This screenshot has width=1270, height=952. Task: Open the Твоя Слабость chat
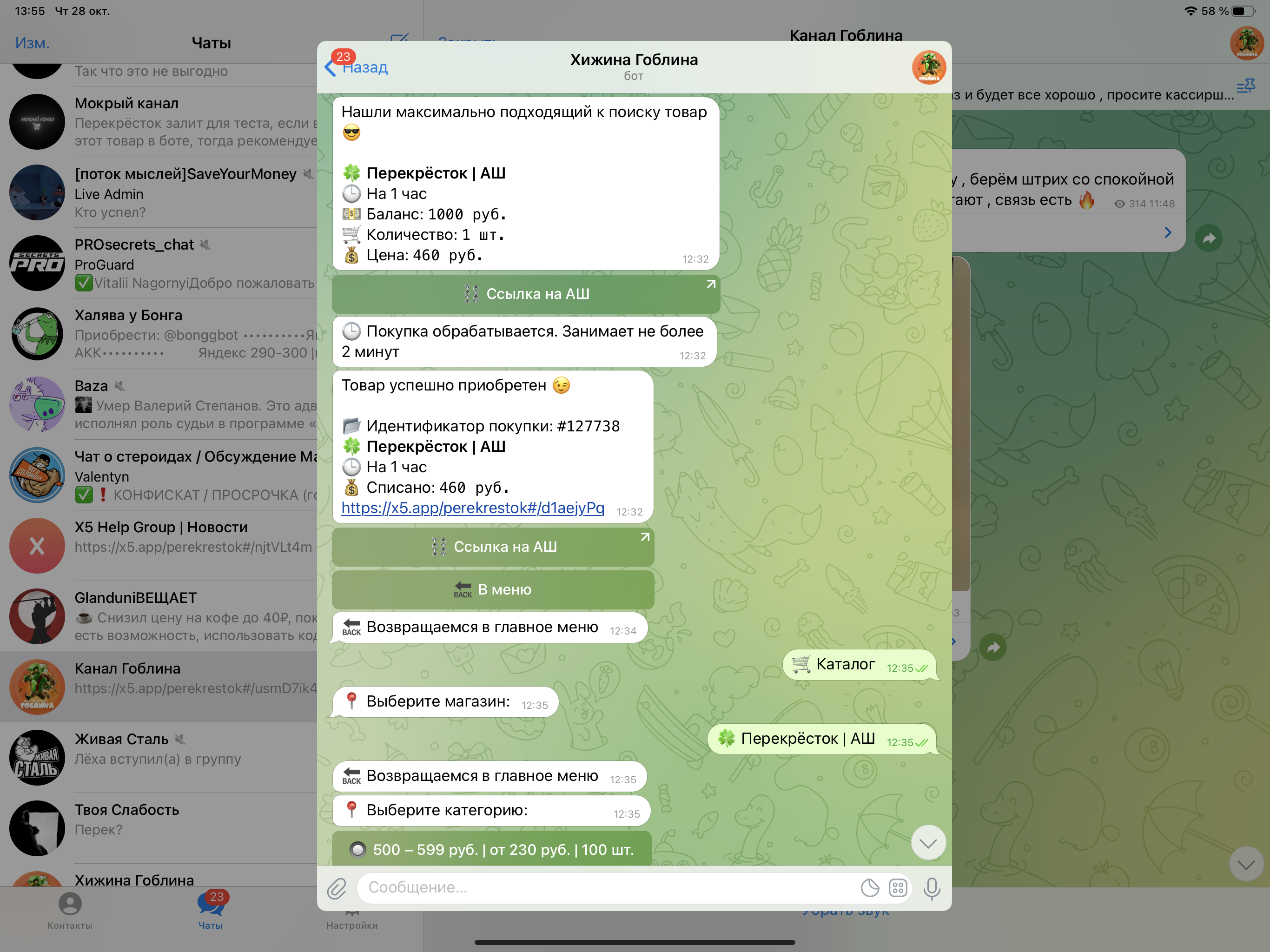coord(159,828)
